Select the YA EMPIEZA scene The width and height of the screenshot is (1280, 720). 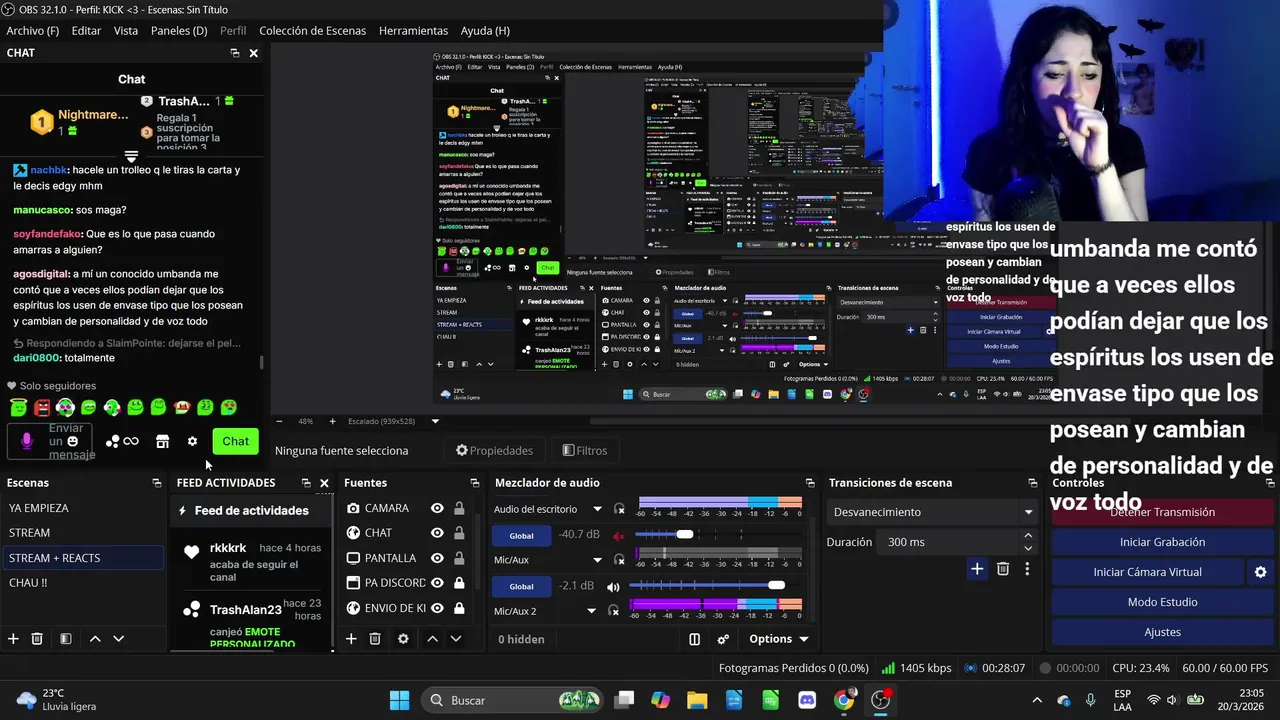click(82, 508)
